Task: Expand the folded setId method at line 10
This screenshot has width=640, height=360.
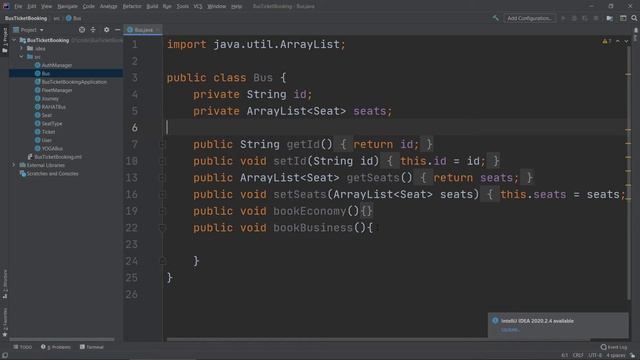Action: [x=162, y=161]
